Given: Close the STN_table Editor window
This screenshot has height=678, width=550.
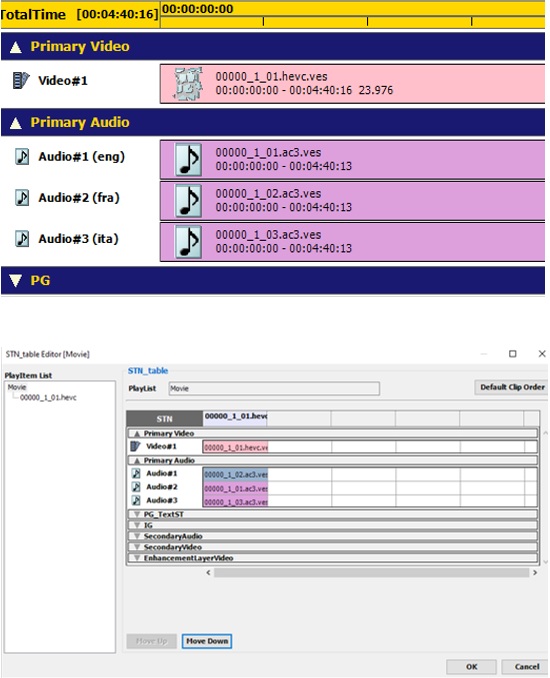Looking at the screenshot, I should (542, 354).
